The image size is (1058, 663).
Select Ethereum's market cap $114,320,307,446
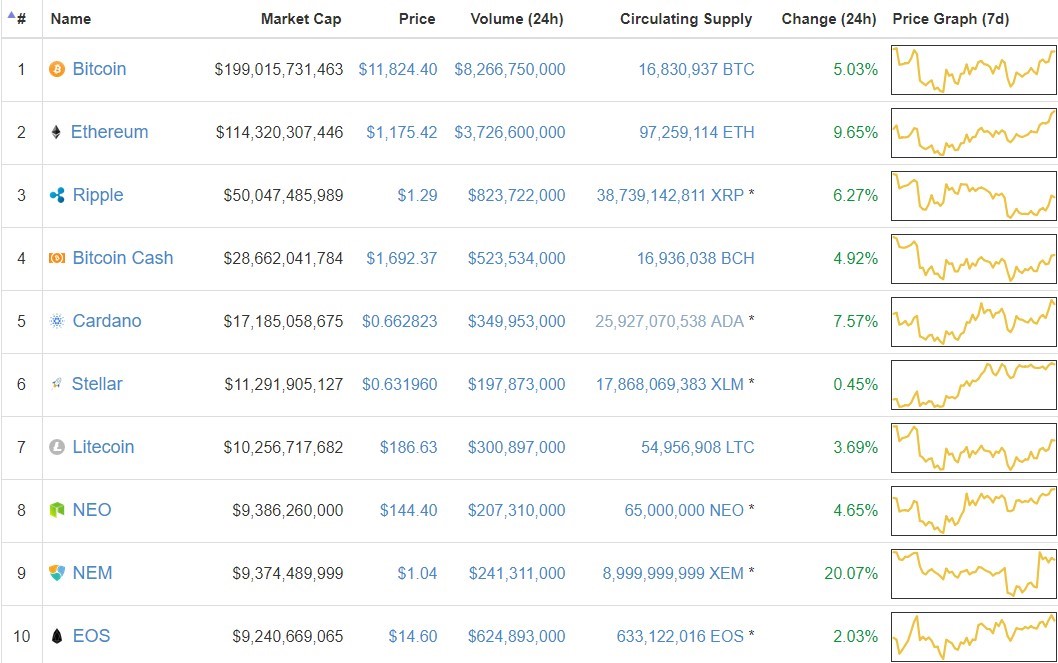pyautogui.click(x=279, y=132)
